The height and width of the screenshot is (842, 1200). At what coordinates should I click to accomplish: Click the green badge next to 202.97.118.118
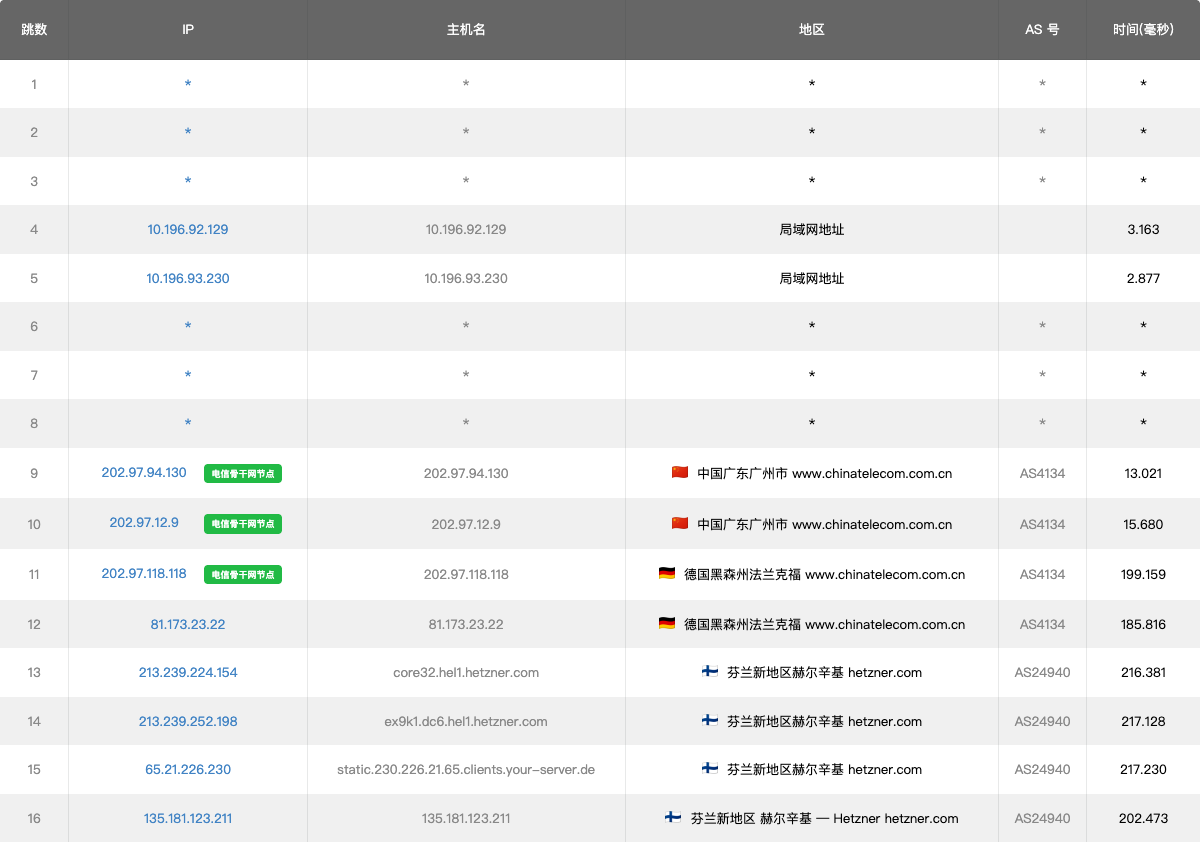point(243,575)
